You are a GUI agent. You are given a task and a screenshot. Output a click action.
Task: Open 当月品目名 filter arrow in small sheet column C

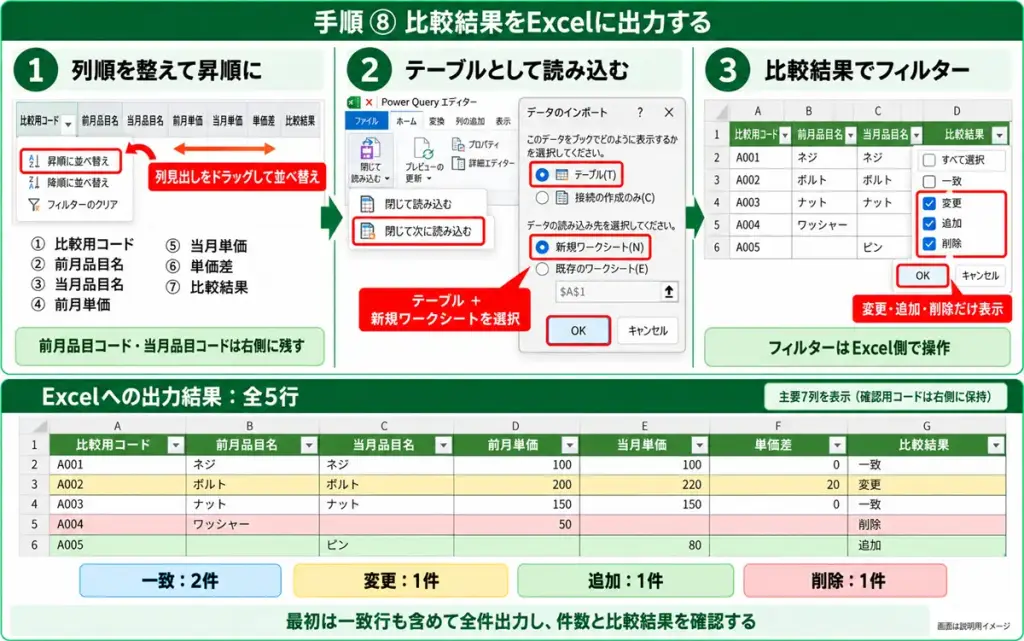916,135
